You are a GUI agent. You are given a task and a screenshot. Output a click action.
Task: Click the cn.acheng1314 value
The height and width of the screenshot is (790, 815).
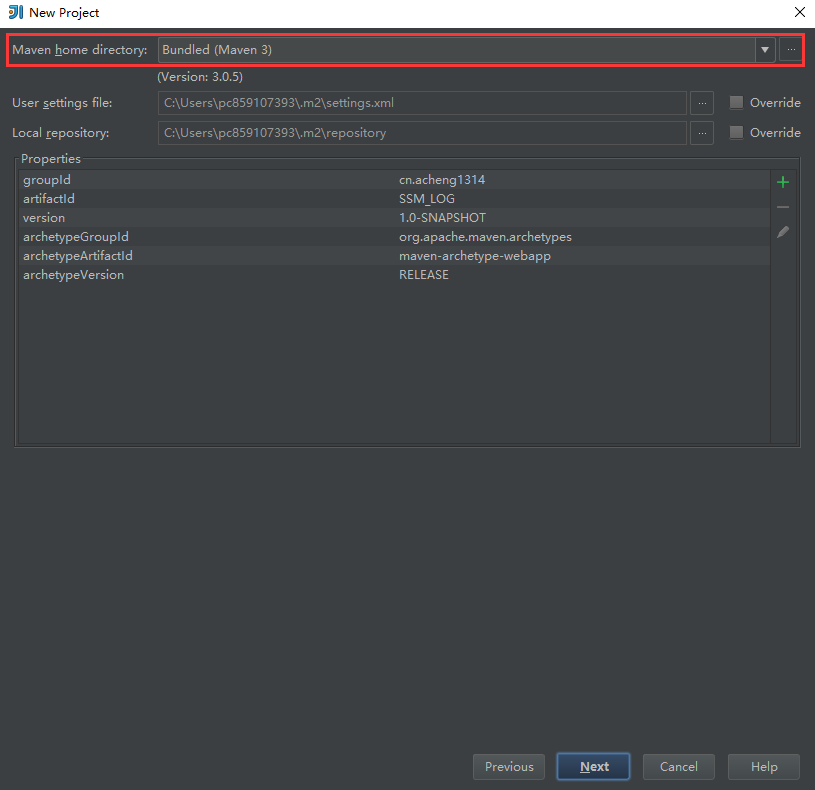(442, 180)
